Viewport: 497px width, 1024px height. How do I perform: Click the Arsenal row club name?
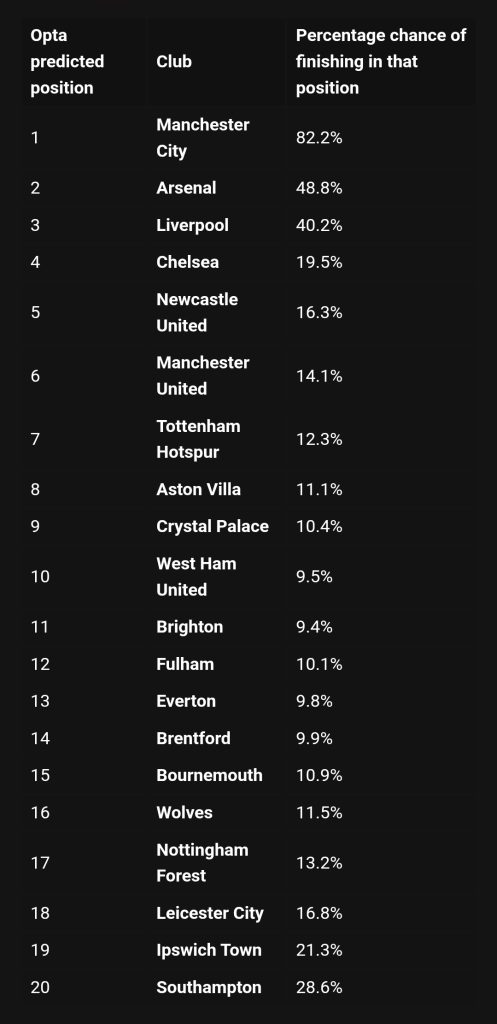point(186,188)
